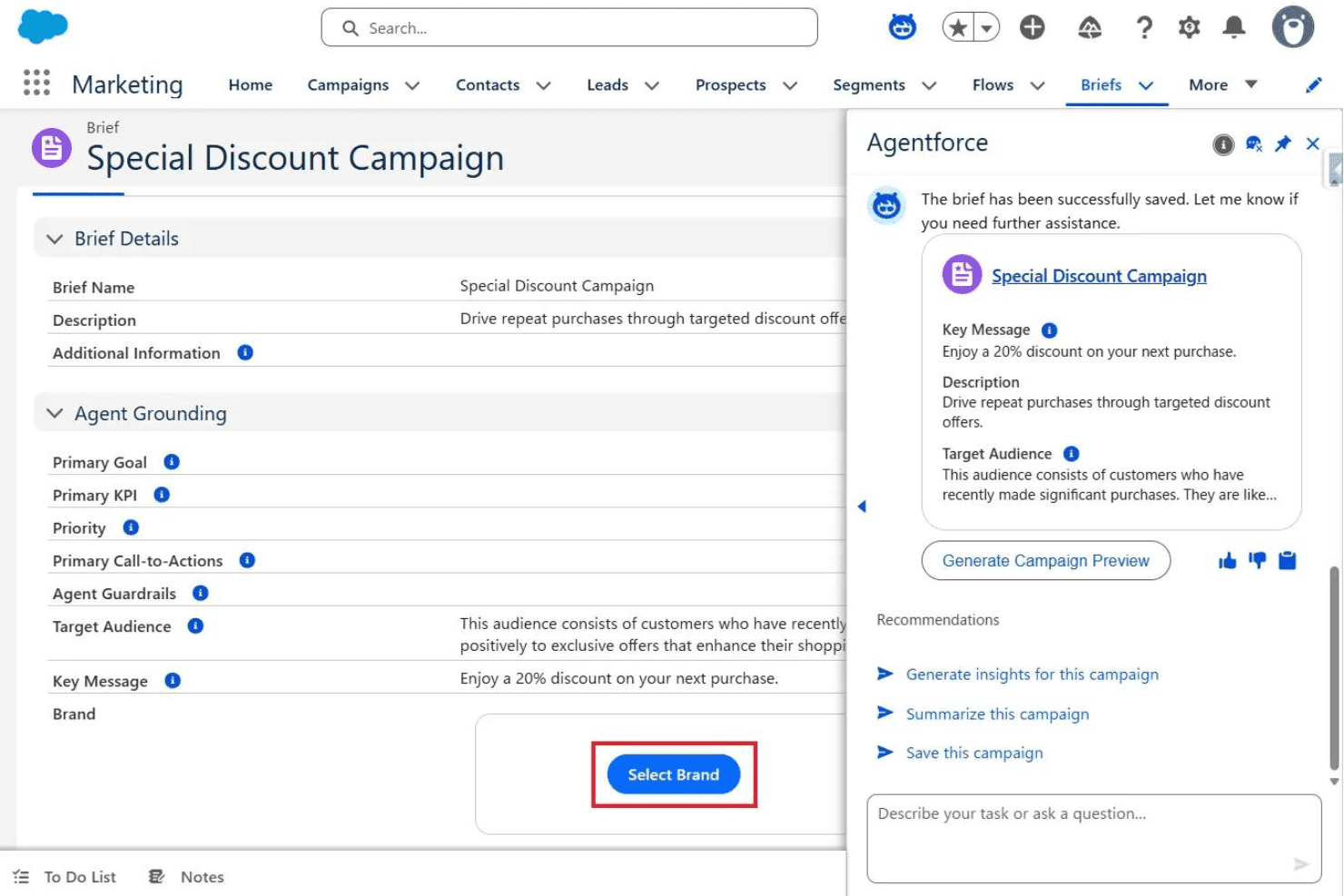The image size is (1344, 896).
Task: Open Agentforce from the header icon
Action: [902, 27]
